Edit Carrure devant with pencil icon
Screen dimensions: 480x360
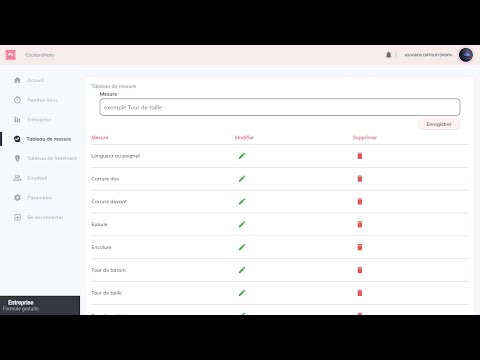[242, 201]
